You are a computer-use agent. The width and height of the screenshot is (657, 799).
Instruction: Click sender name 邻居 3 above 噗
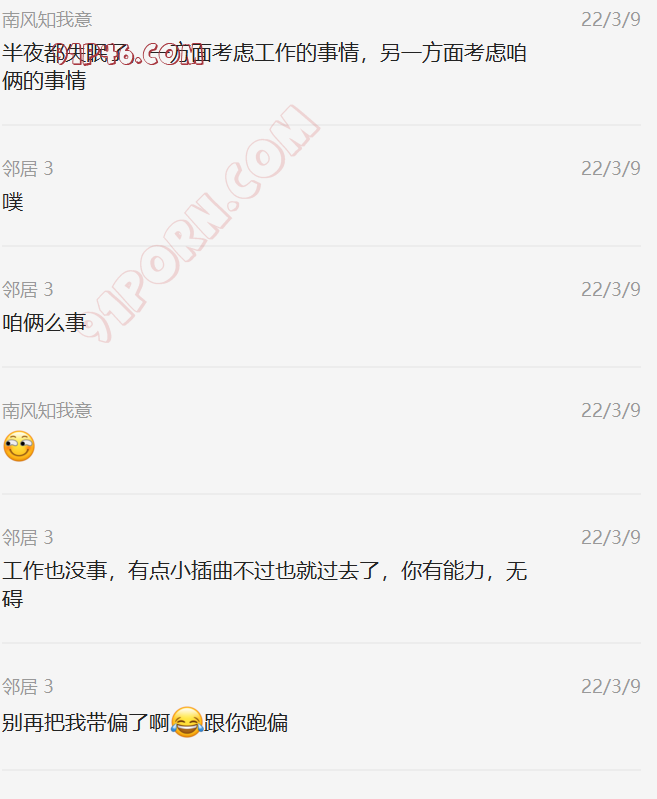click(x=28, y=169)
